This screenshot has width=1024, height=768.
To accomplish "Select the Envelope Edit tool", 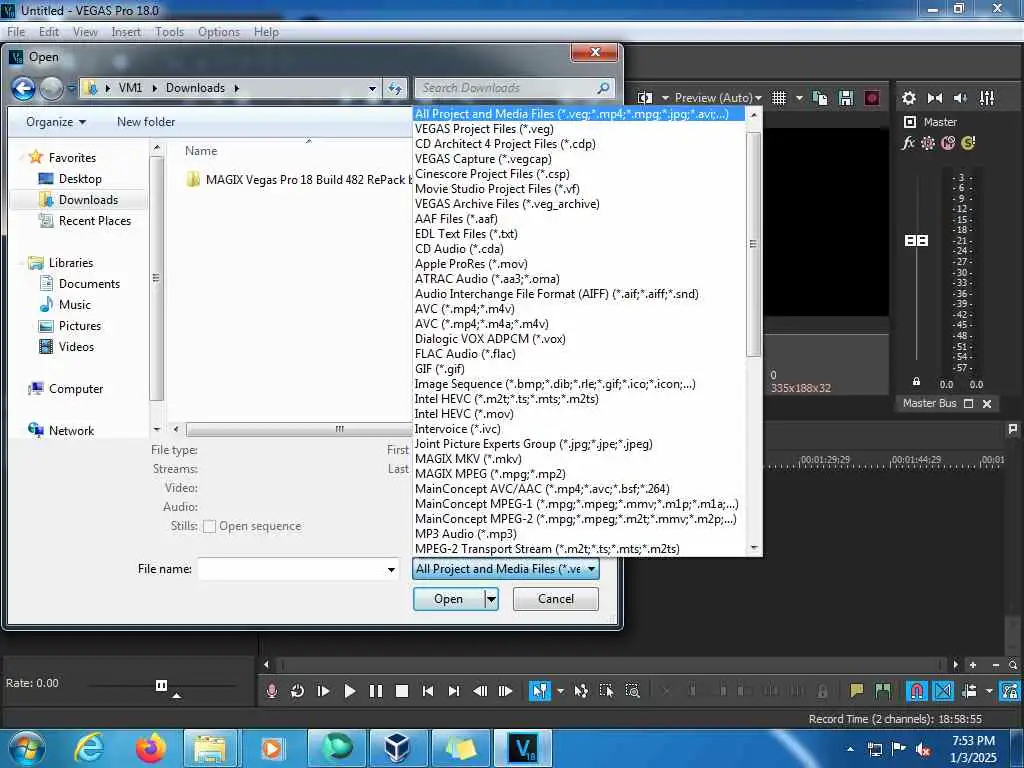I will [581, 691].
